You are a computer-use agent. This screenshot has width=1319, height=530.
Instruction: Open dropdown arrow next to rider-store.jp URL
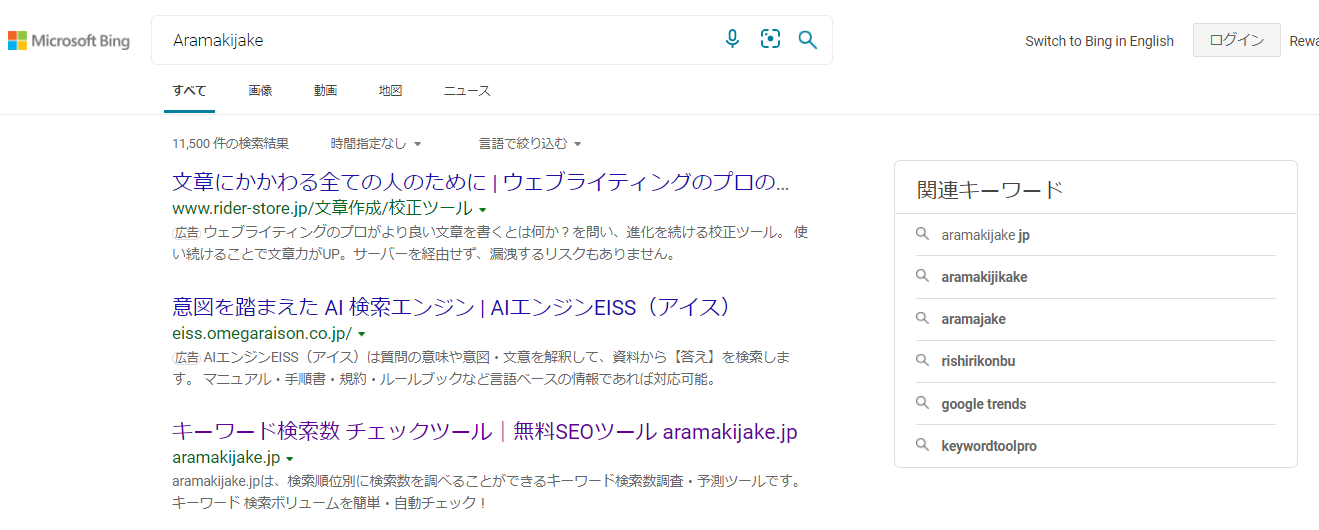pos(483,210)
